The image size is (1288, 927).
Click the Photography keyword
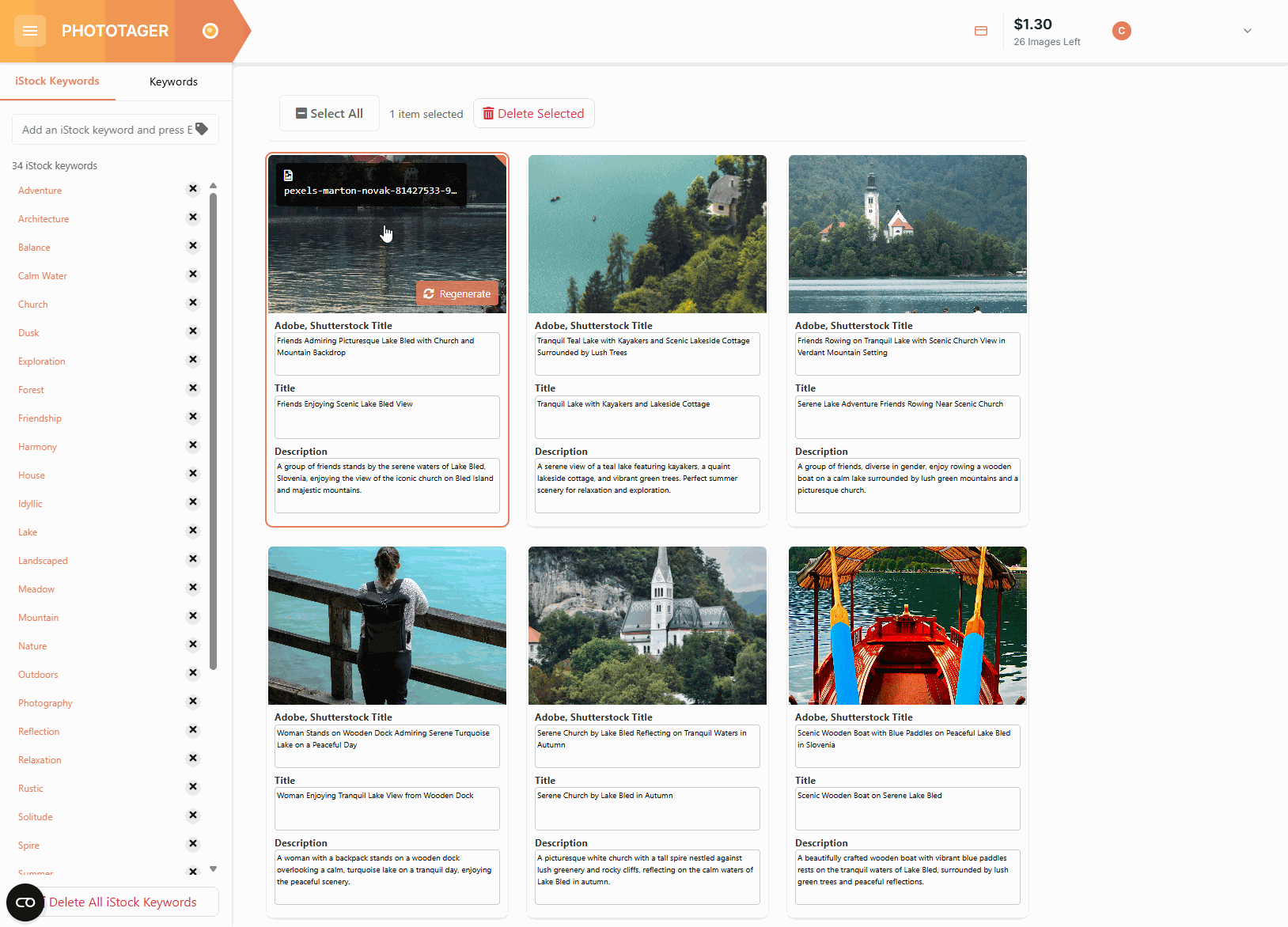(x=45, y=703)
